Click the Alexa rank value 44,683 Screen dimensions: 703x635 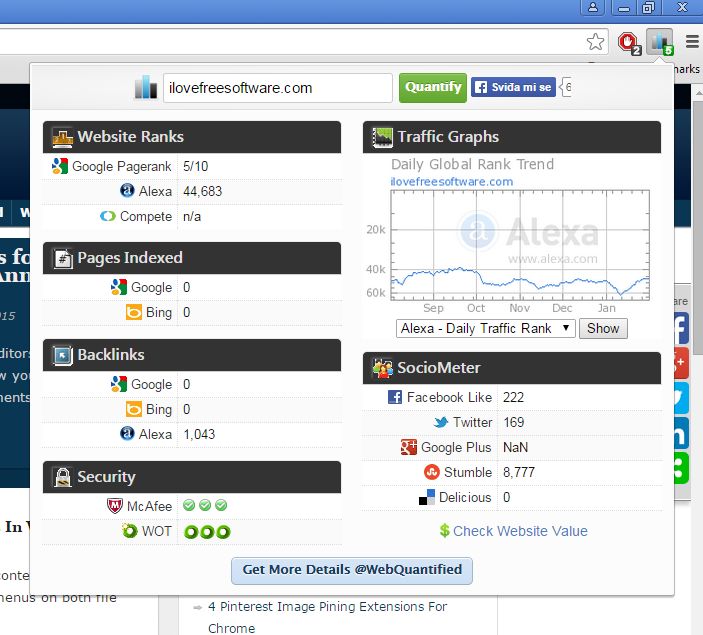pyautogui.click(x=203, y=191)
